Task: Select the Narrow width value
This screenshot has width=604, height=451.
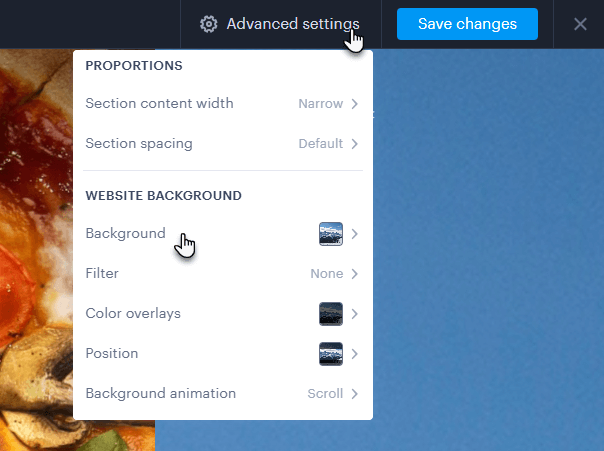Action: [x=320, y=104]
